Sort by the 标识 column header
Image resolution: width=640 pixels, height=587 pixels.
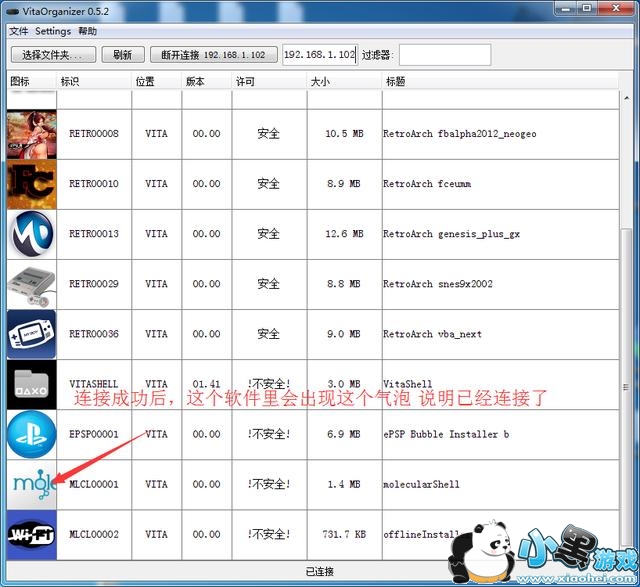pyautogui.click(x=94, y=81)
